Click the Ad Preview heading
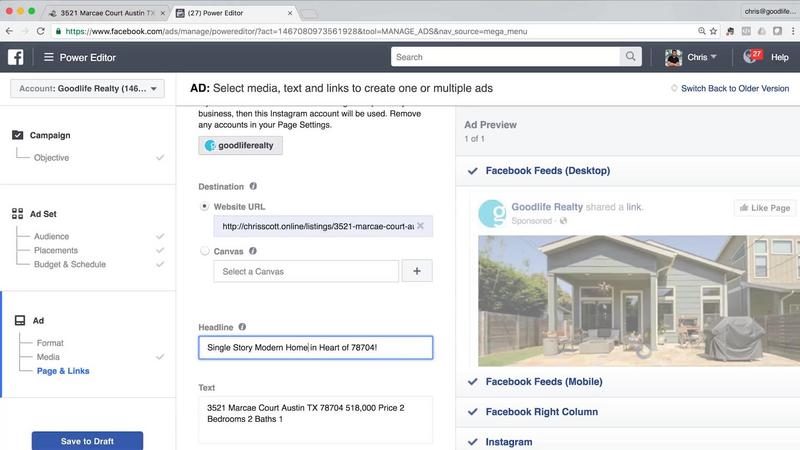Image resolution: width=800 pixels, height=450 pixels. click(x=490, y=124)
